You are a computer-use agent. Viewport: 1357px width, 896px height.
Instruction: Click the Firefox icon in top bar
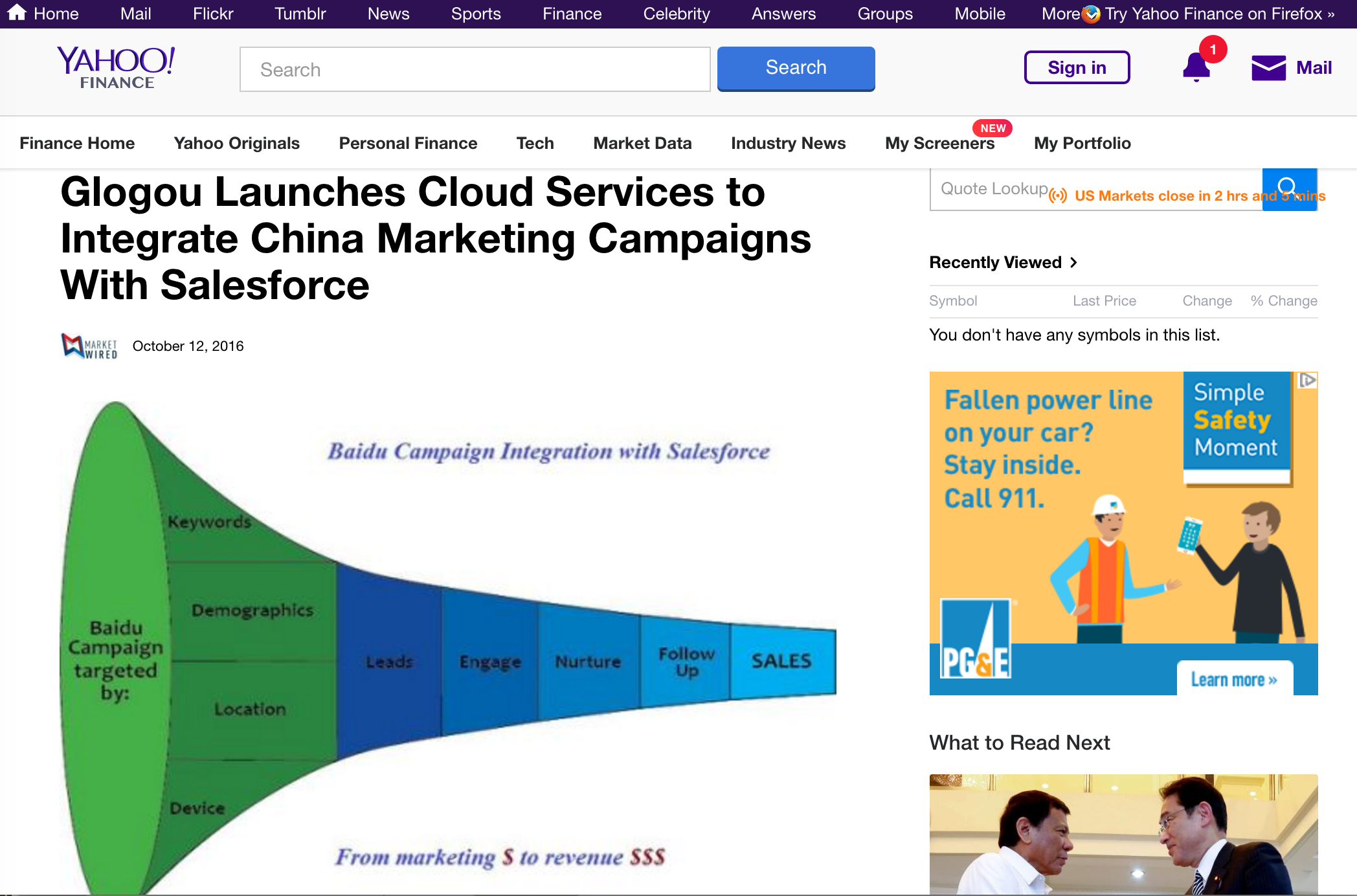[x=1091, y=14]
